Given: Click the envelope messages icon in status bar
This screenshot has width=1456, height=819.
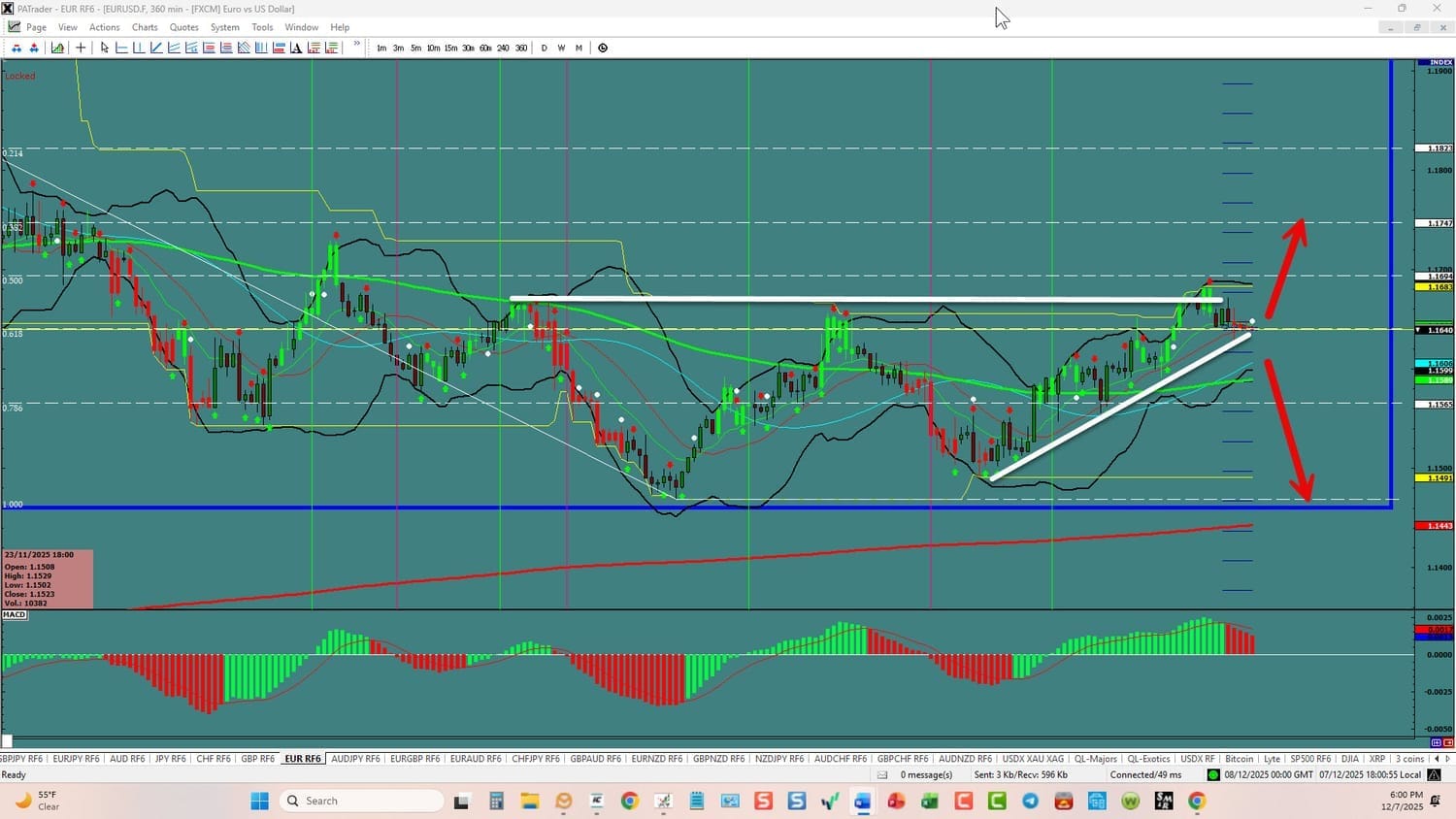Looking at the screenshot, I should (x=882, y=774).
